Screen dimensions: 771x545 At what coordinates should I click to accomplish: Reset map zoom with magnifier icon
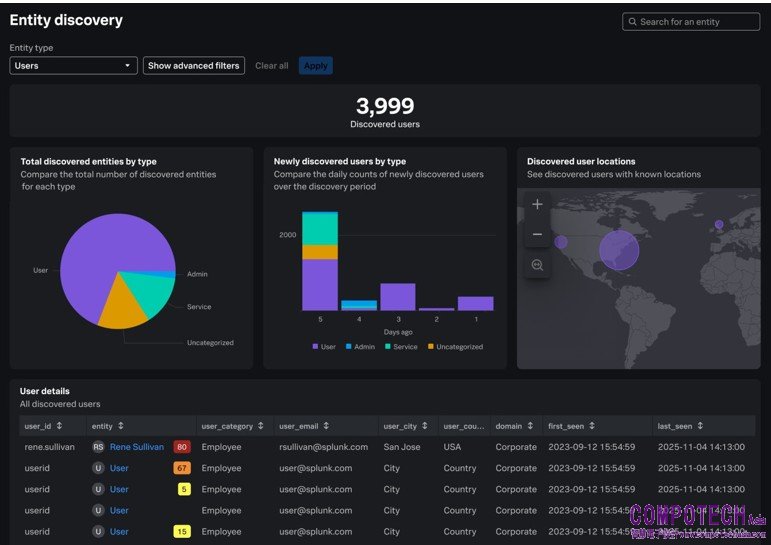[x=537, y=265]
